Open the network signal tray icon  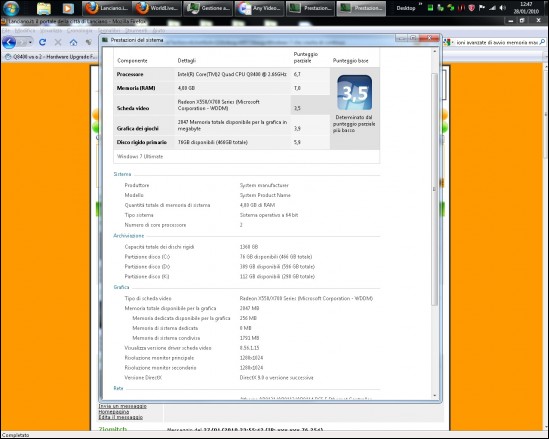tap(492, 8)
